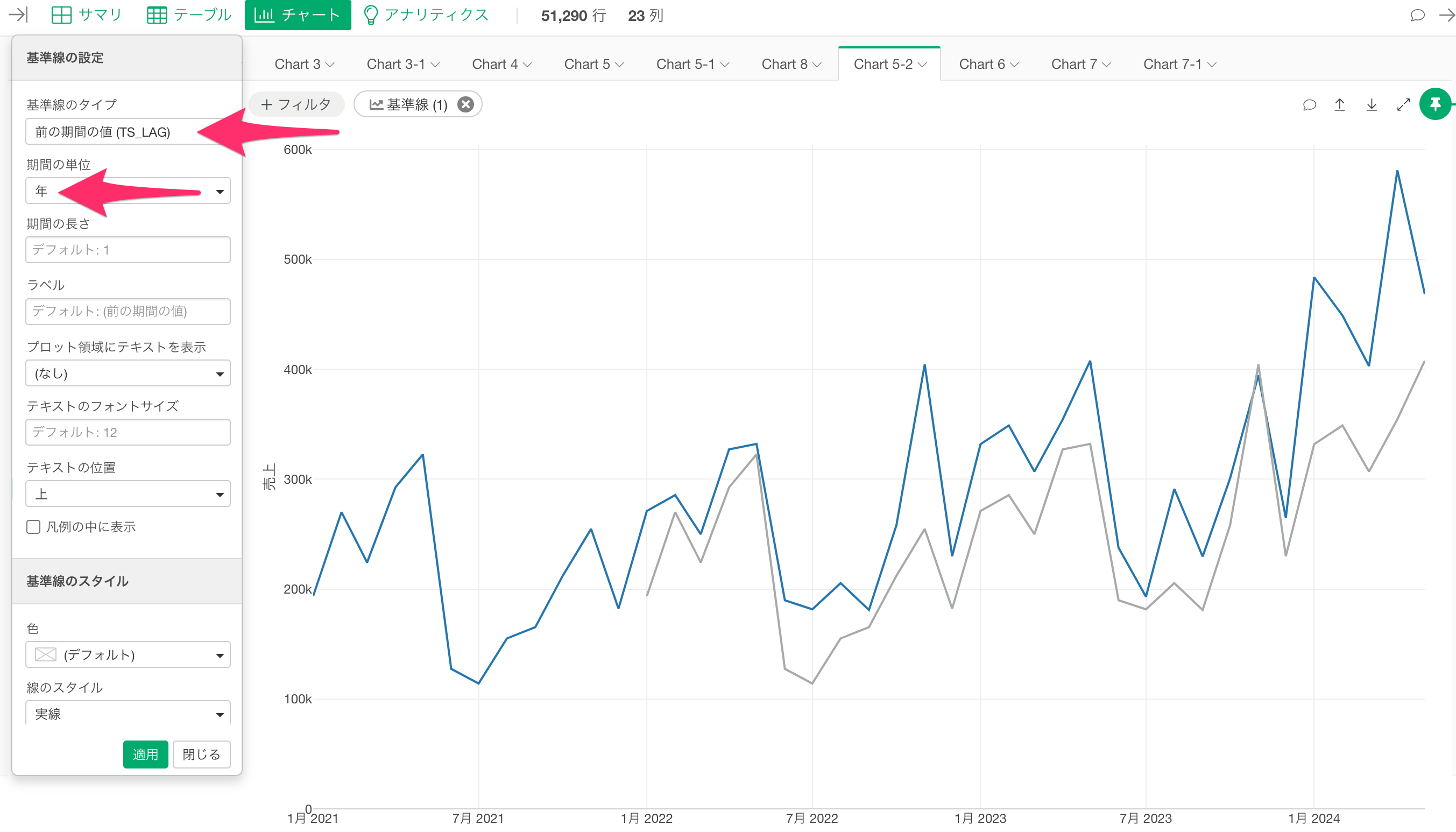Viewport: 1456px width, 832px height.
Task: Open top-right comment bubble icon
Action: click(x=1417, y=15)
